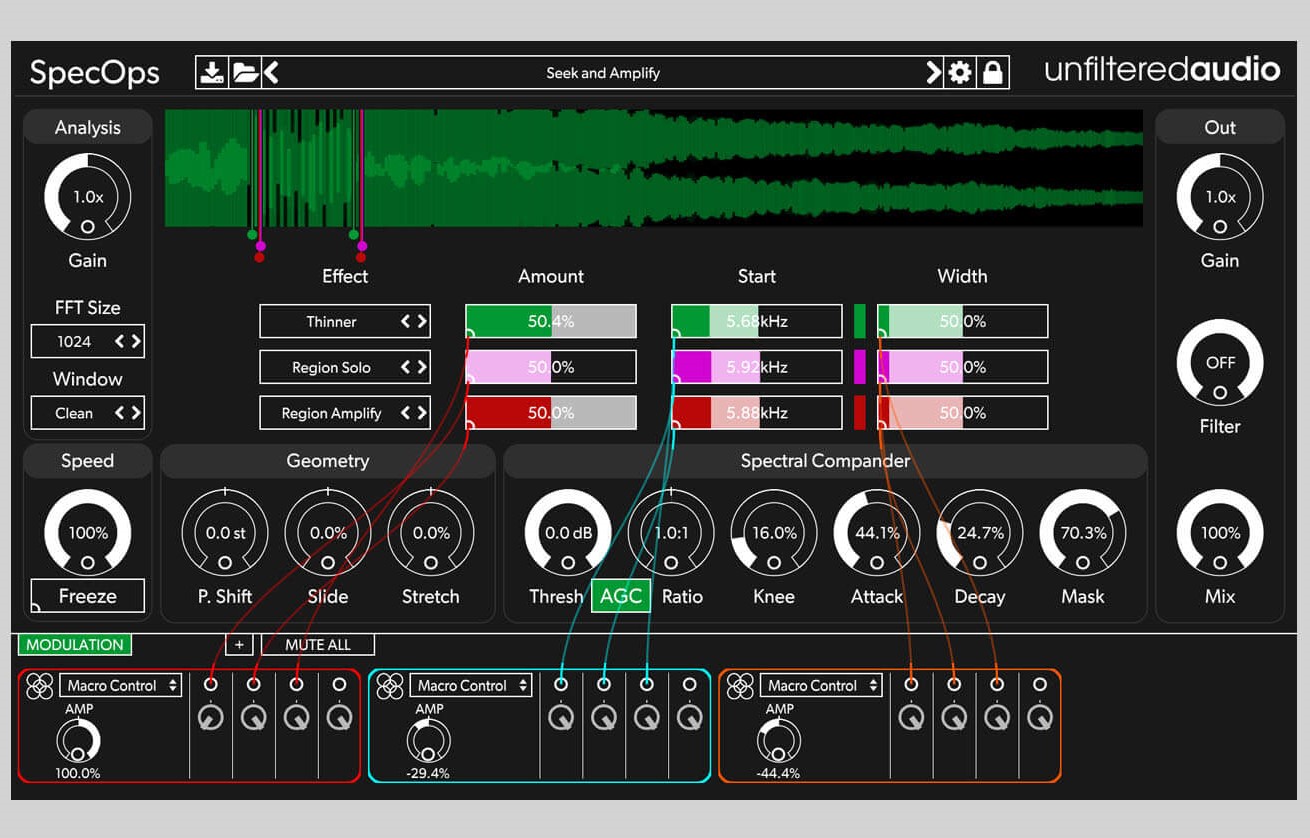The height and width of the screenshot is (838, 1310).
Task: Adjust the Region Amplify Width slider
Action: tap(963, 413)
